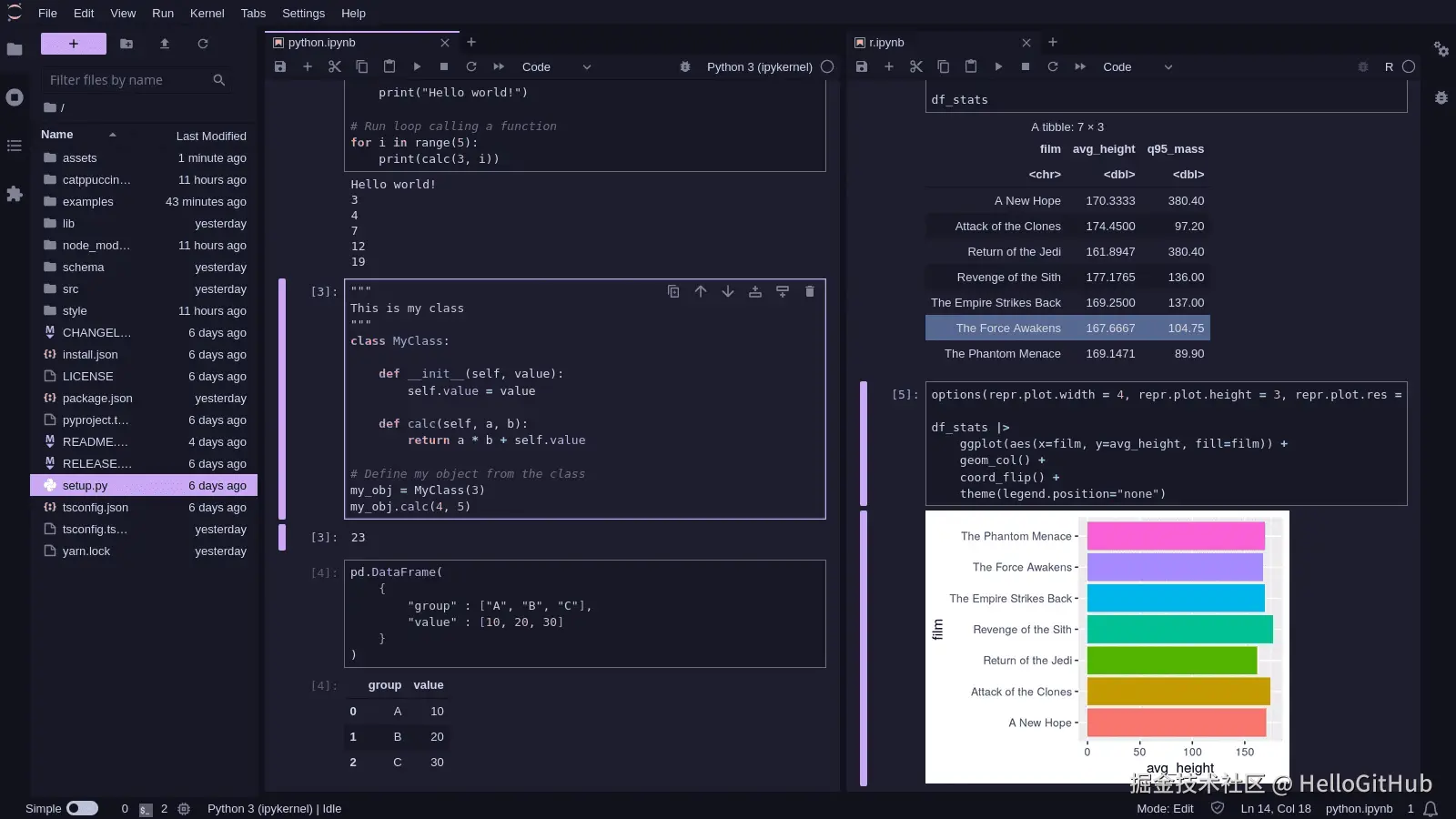
Task: Insert a cell above the active cell
Action: pos(755,291)
